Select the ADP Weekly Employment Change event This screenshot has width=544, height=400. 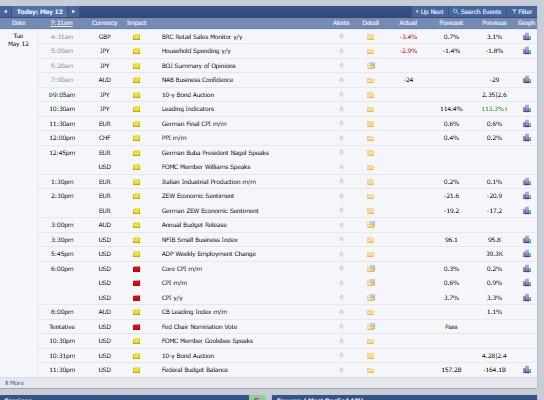(x=209, y=254)
